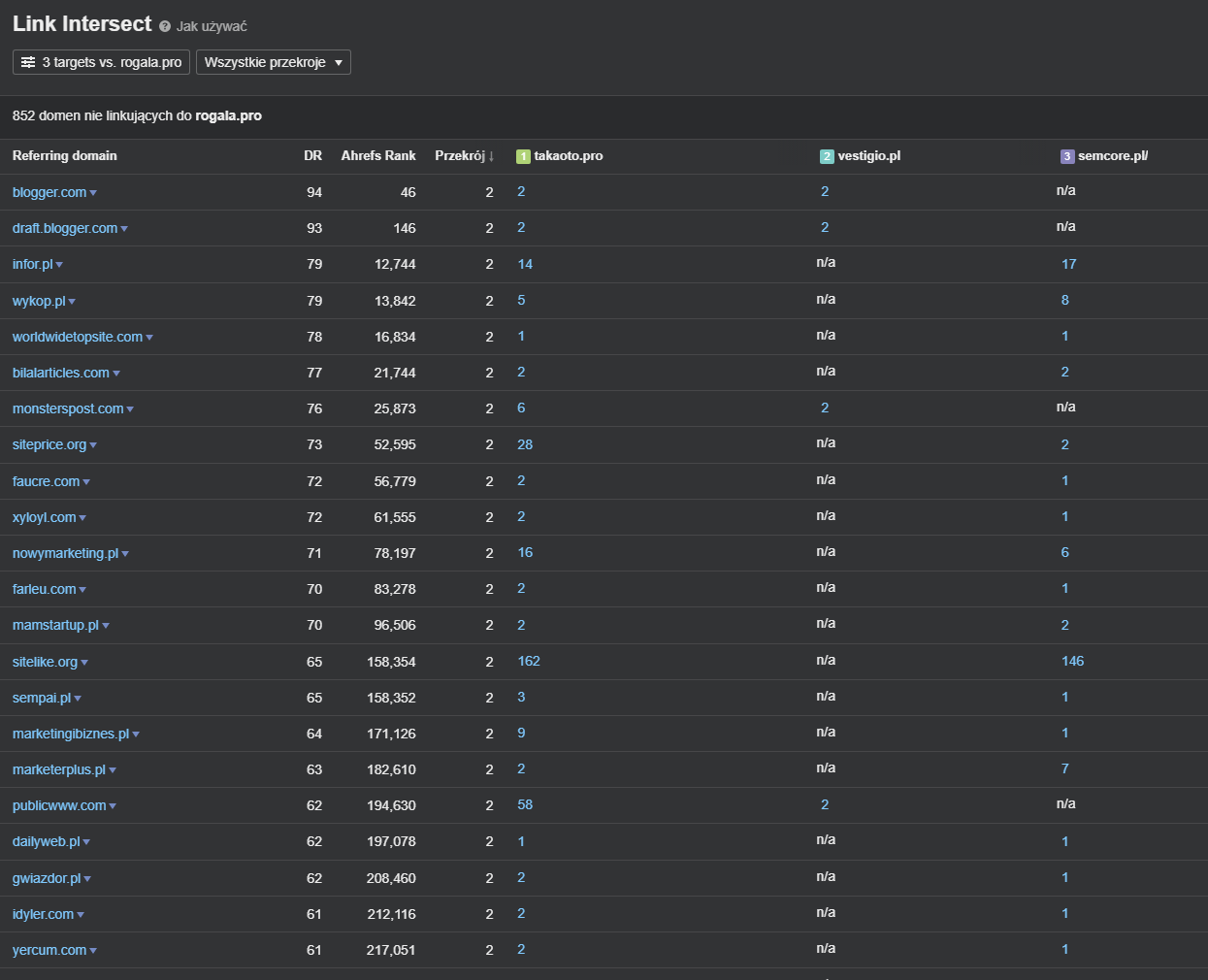Open the infor.pl domain link
This screenshot has height=980, width=1208.
(33, 264)
